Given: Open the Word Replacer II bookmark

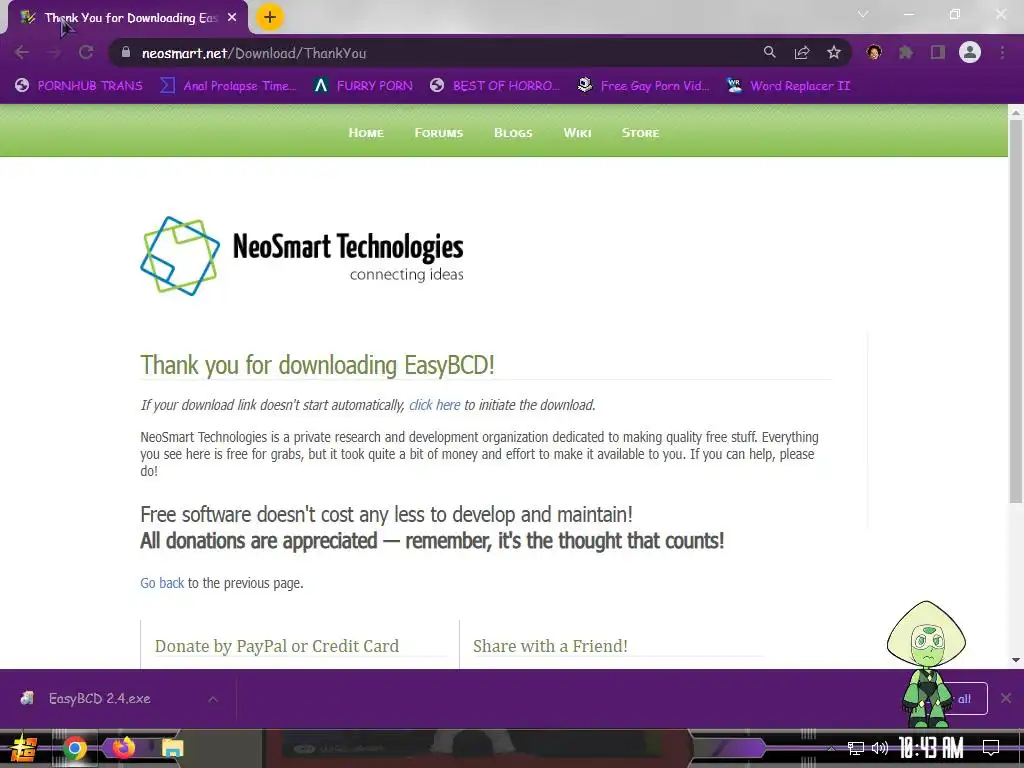Looking at the screenshot, I should pos(788,86).
